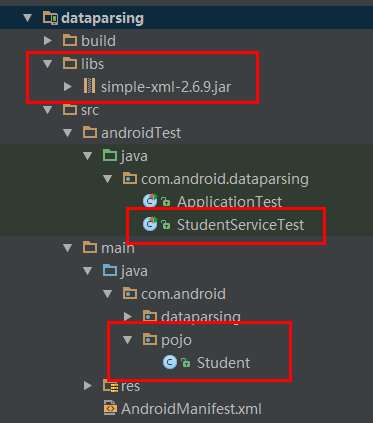Select the main folder label

118,248
